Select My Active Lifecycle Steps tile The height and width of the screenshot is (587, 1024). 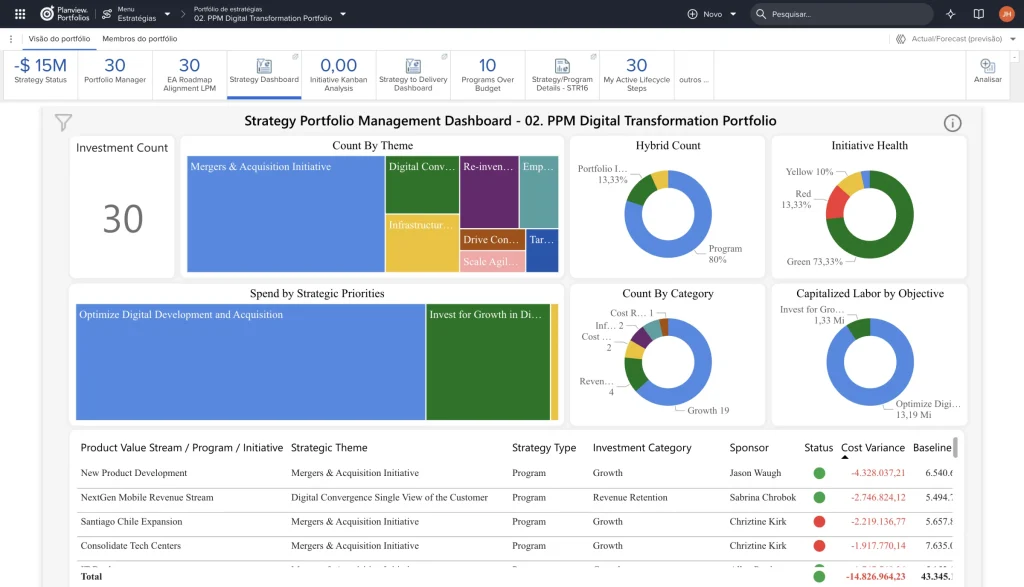pyautogui.click(x=637, y=74)
